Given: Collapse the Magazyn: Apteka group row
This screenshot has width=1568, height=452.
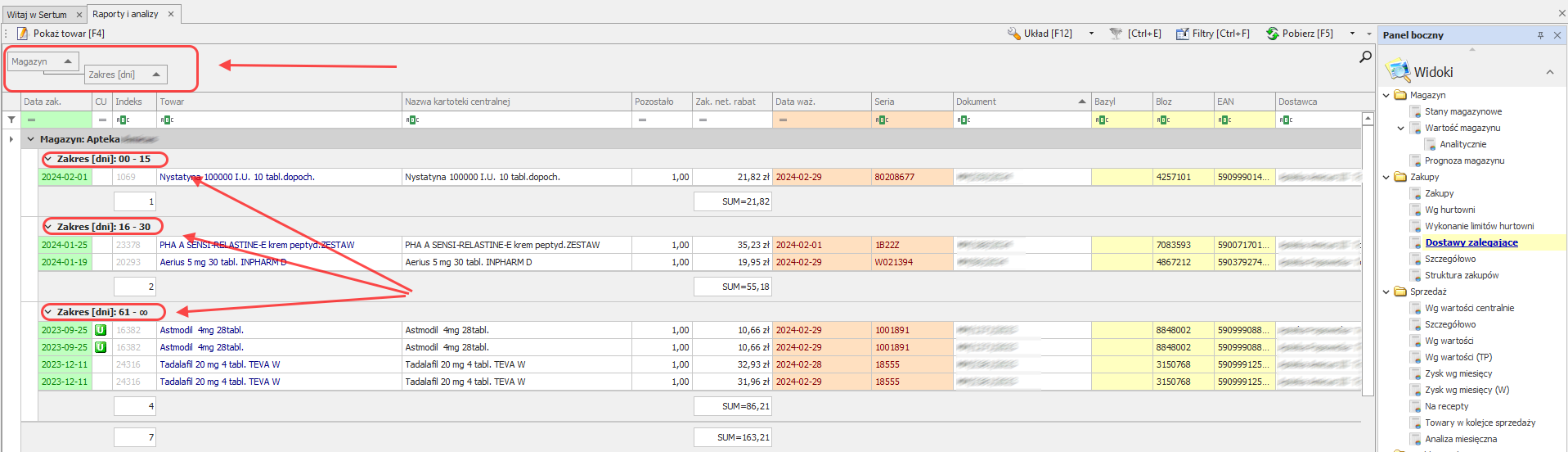Looking at the screenshot, I should (31, 139).
